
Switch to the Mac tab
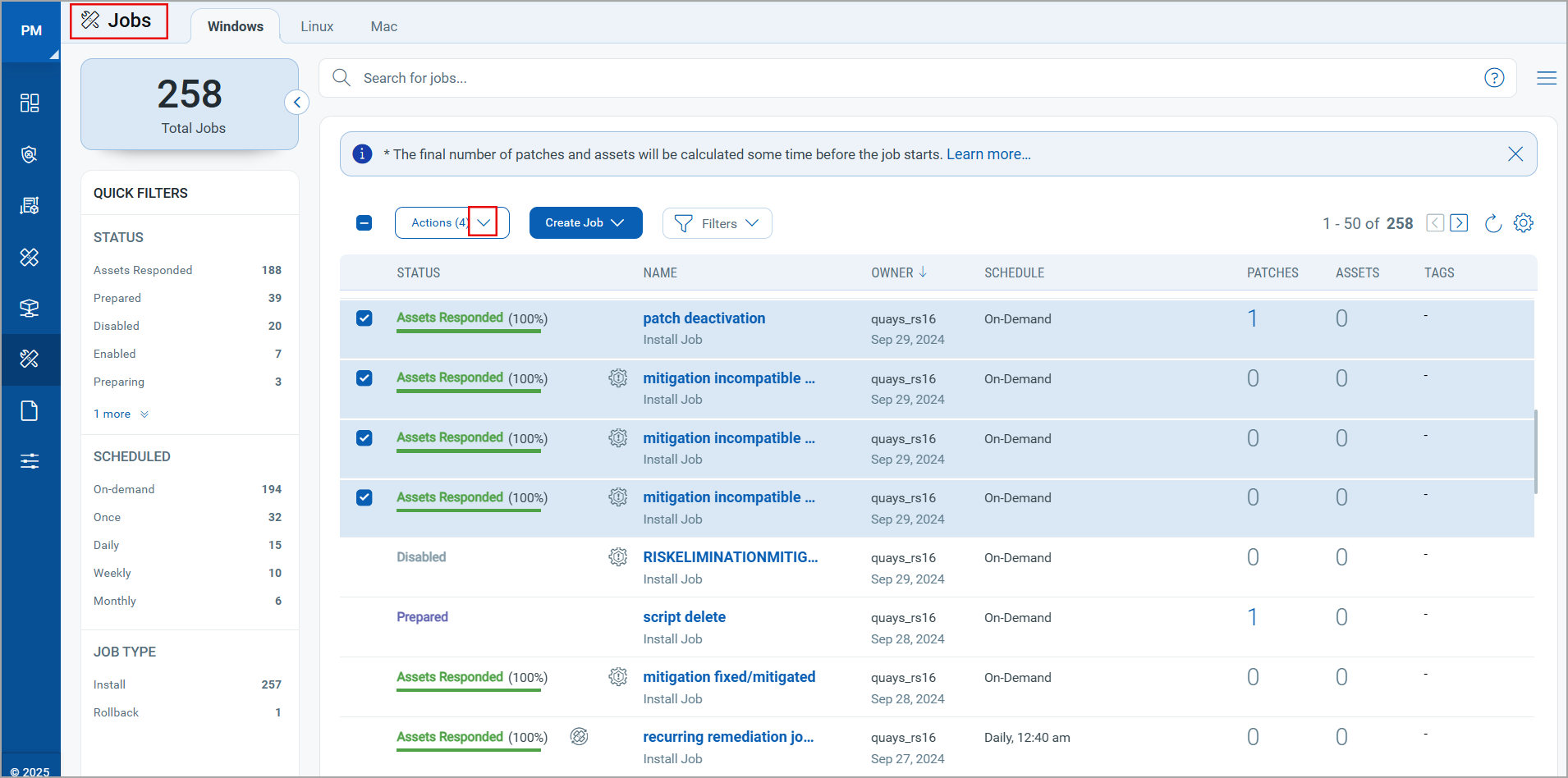383,26
